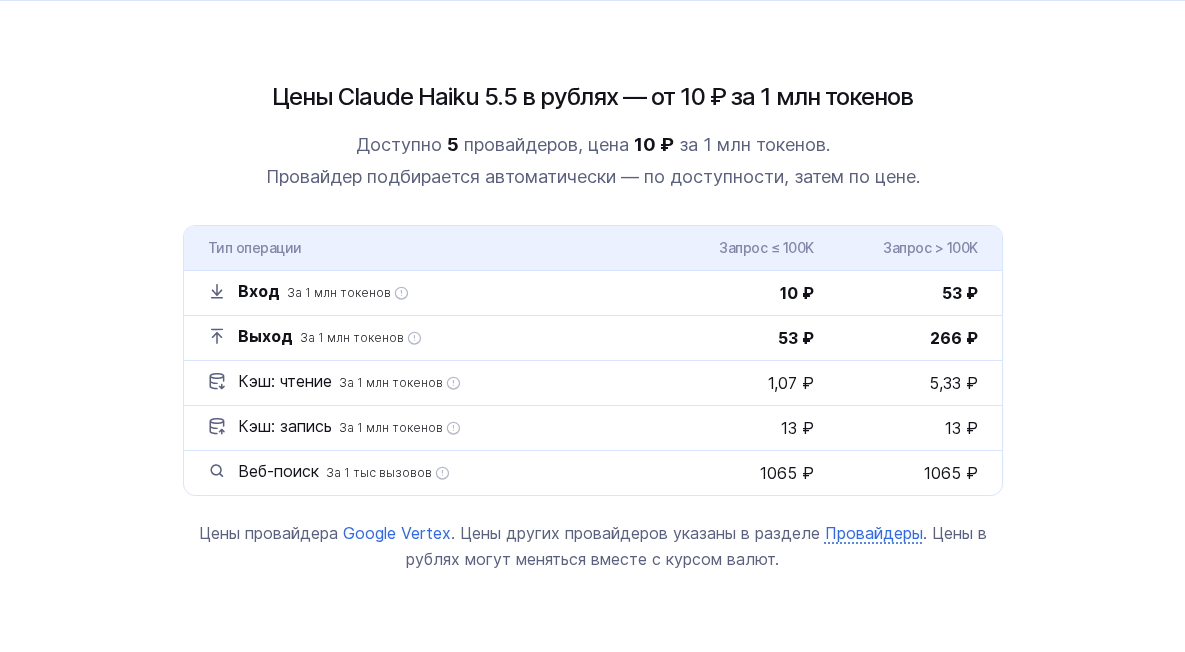The width and height of the screenshot is (1185, 652).
Task: Click the Провайдер подбирается автоматически line
Action: (593, 177)
